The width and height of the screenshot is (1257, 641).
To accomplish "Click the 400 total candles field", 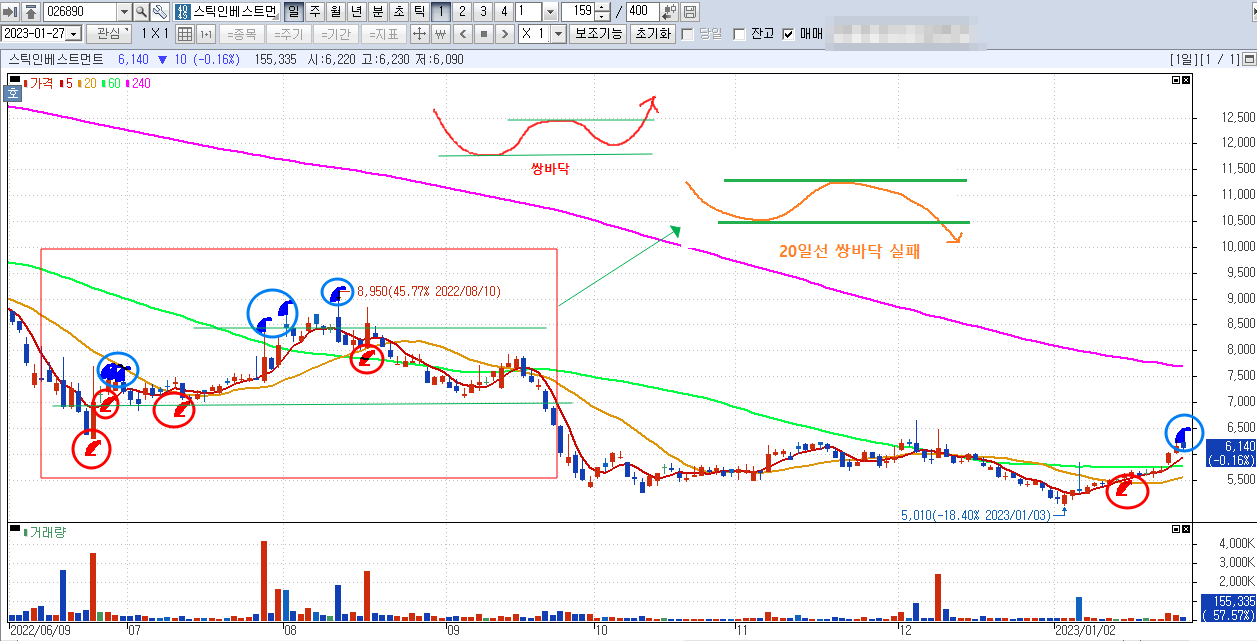I will [x=642, y=12].
